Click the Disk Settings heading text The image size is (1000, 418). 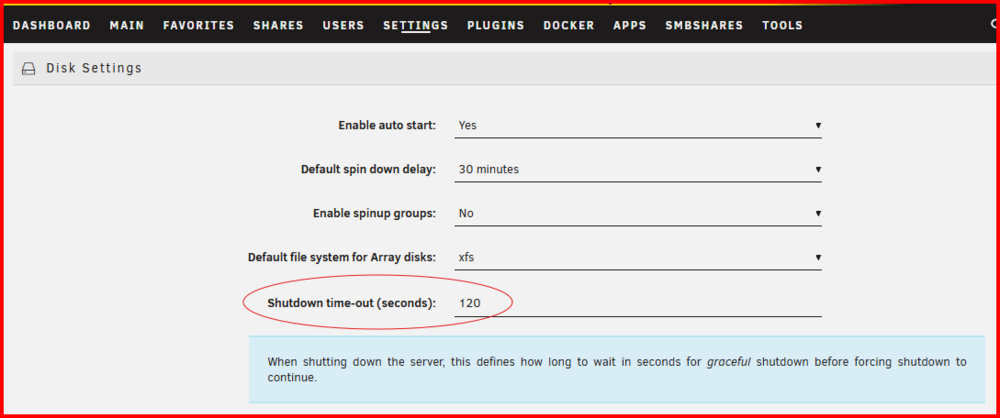click(94, 68)
